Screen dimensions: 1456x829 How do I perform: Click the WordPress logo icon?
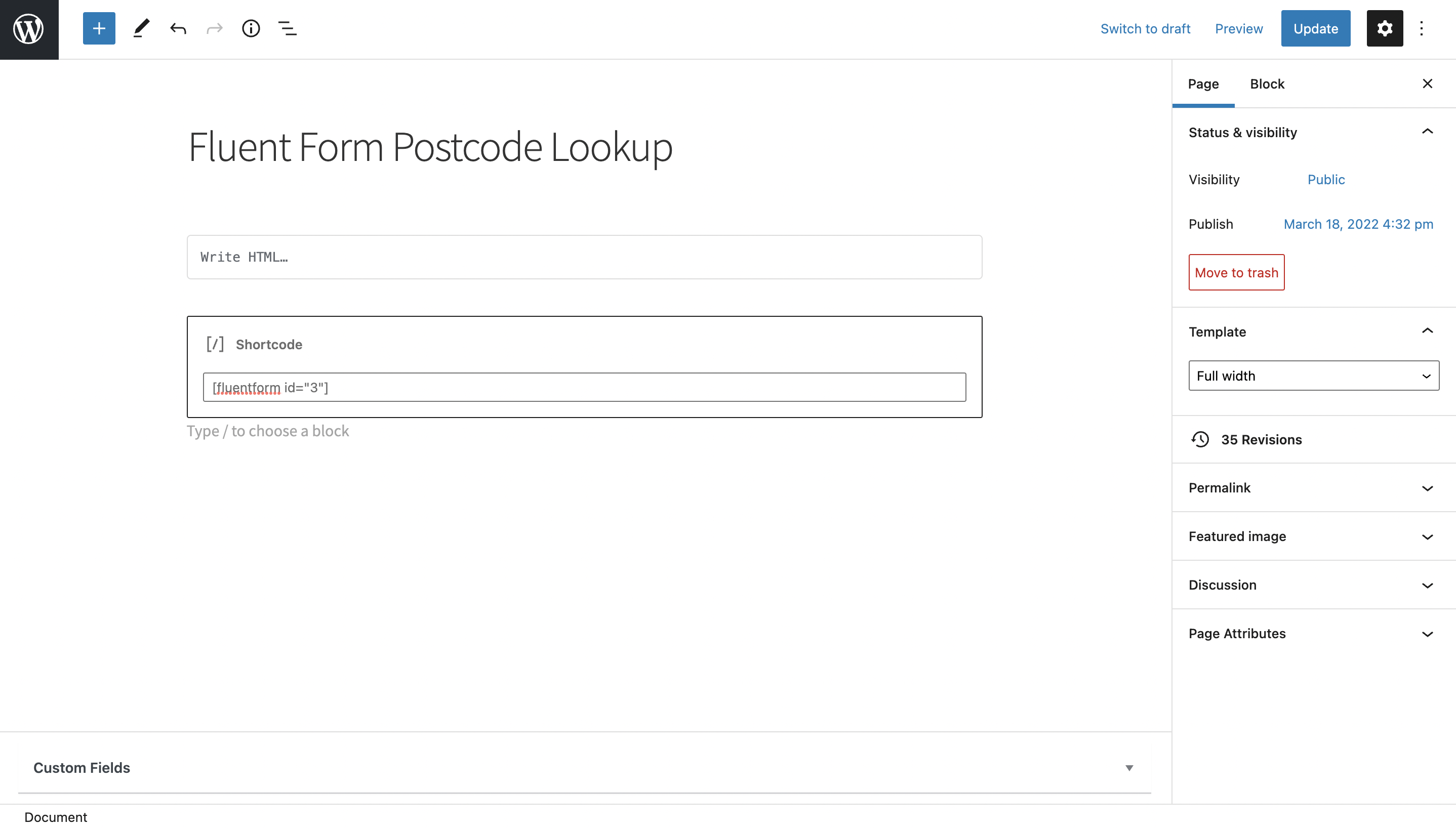(x=28, y=28)
